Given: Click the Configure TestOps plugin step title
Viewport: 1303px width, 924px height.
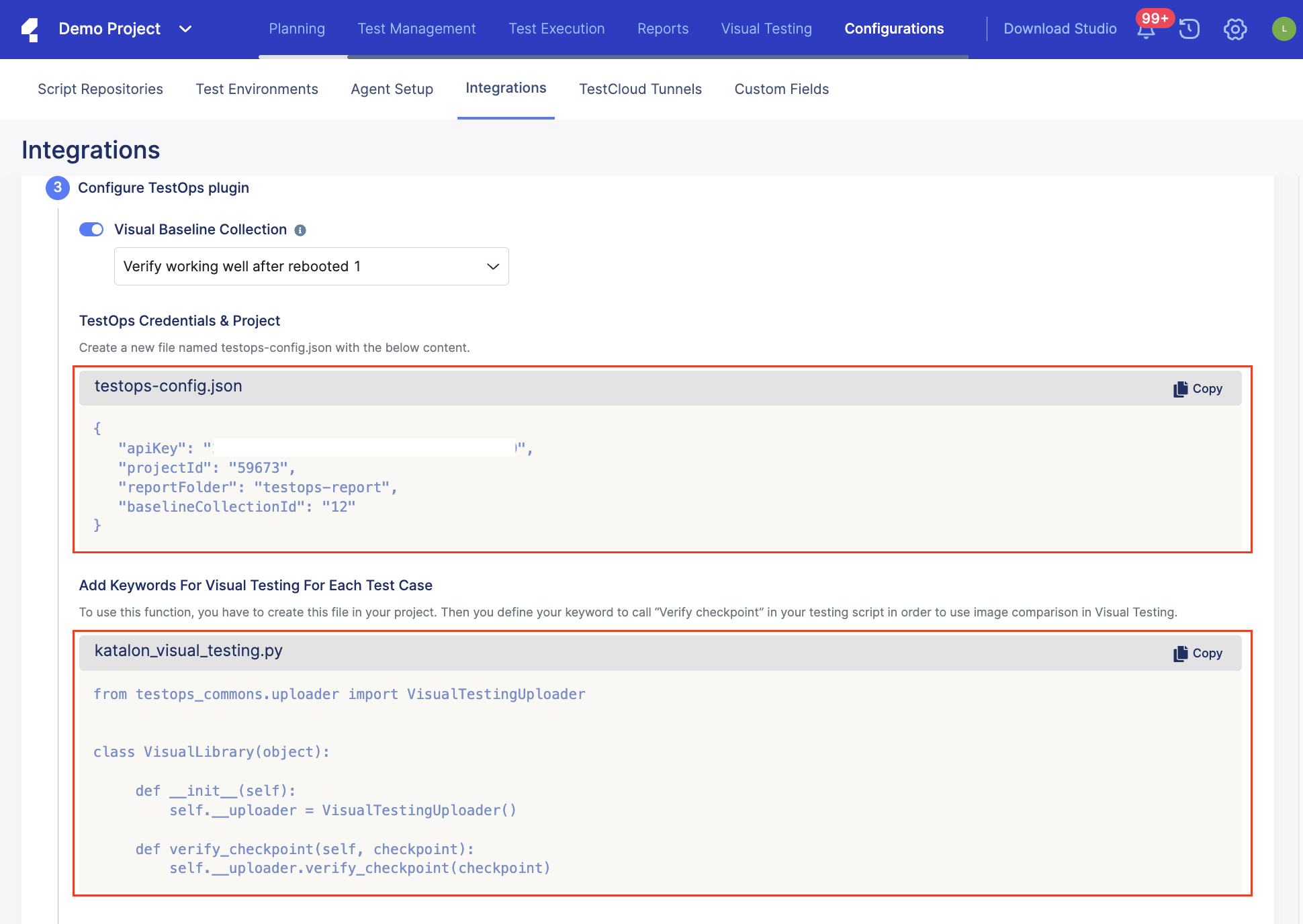Looking at the screenshot, I should pyautogui.click(x=163, y=188).
